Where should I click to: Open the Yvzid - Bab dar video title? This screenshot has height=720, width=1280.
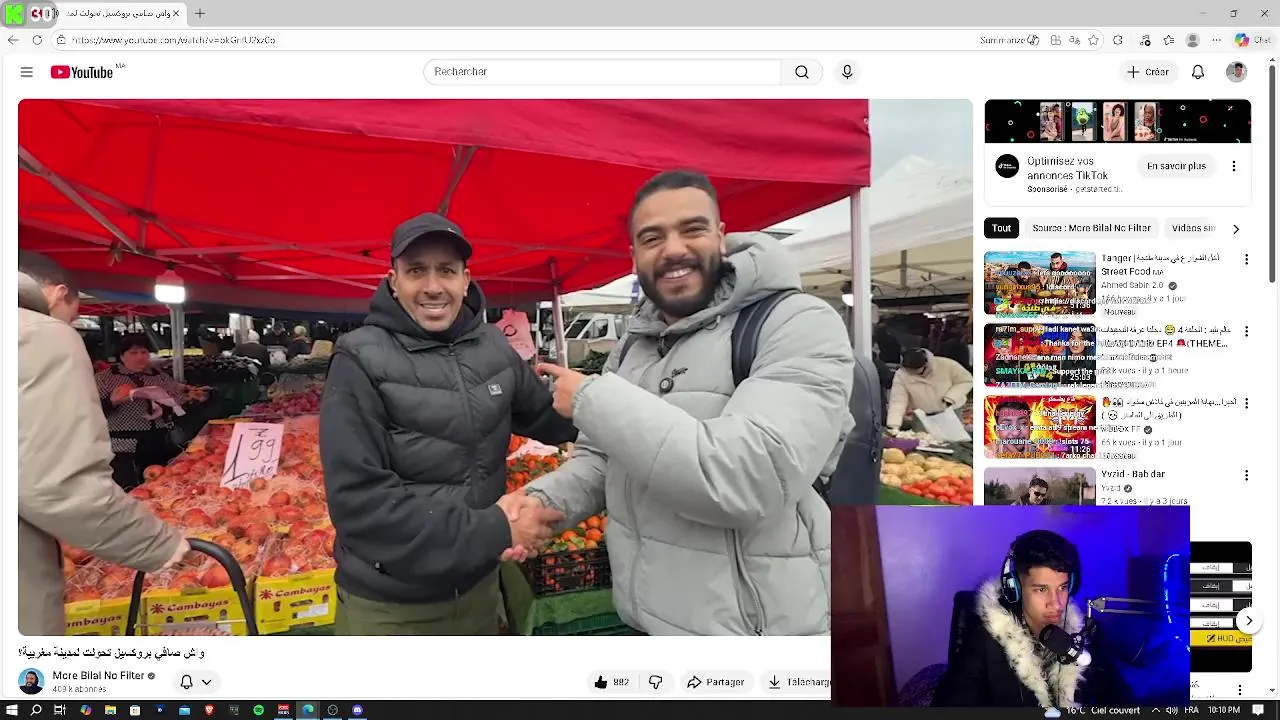(x=1133, y=474)
